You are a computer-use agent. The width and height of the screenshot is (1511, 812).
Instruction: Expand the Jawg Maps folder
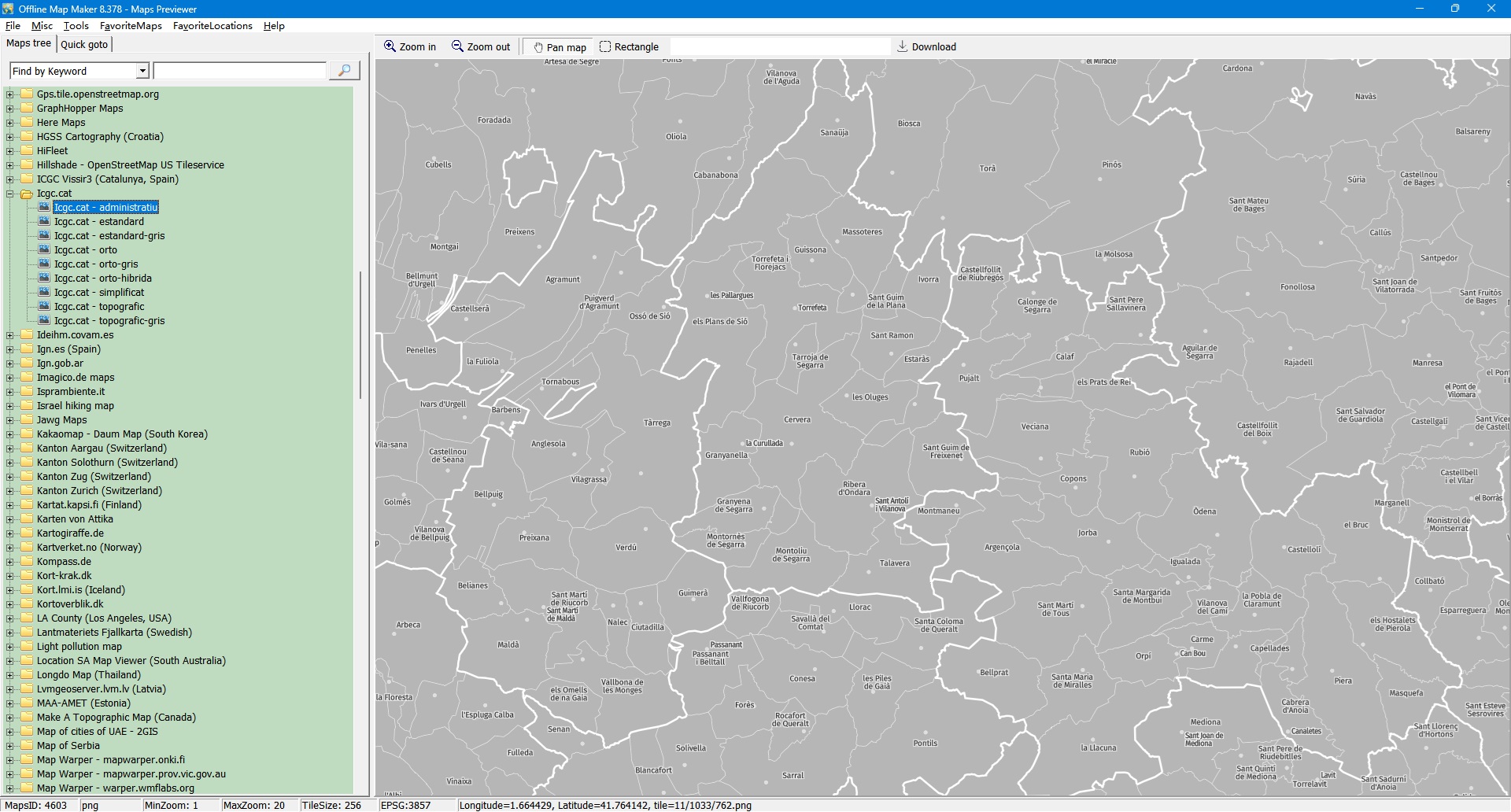[10, 420]
